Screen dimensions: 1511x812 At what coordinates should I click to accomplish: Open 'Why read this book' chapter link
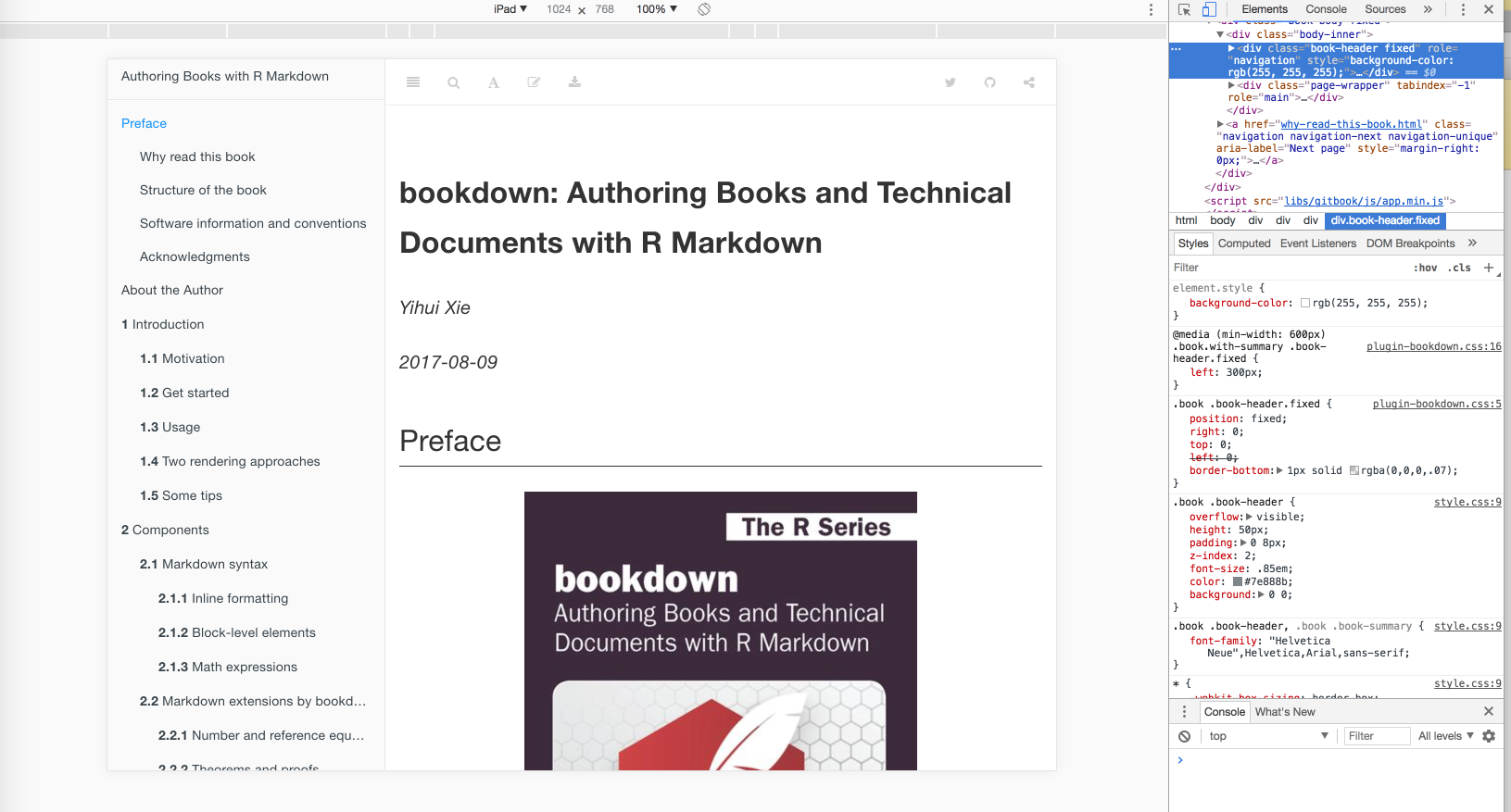click(x=197, y=156)
